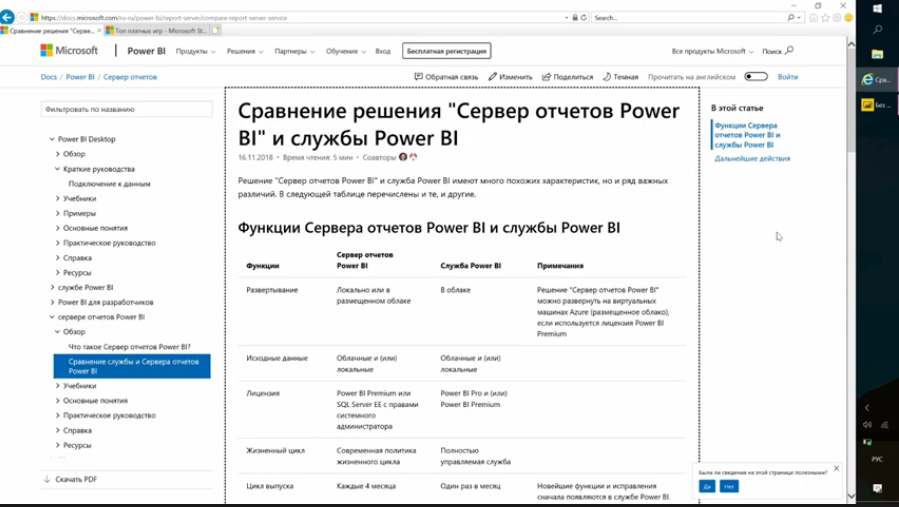899x507 pixels.
Task: Open the Home icon in the browser toolbar
Action: pos(814,18)
